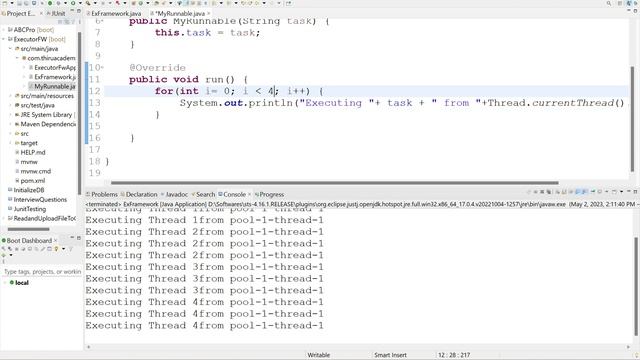This screenshot has width=640, height=360.
Task: Collapse the src/main/java folder
Action: (x=11, y=49)
